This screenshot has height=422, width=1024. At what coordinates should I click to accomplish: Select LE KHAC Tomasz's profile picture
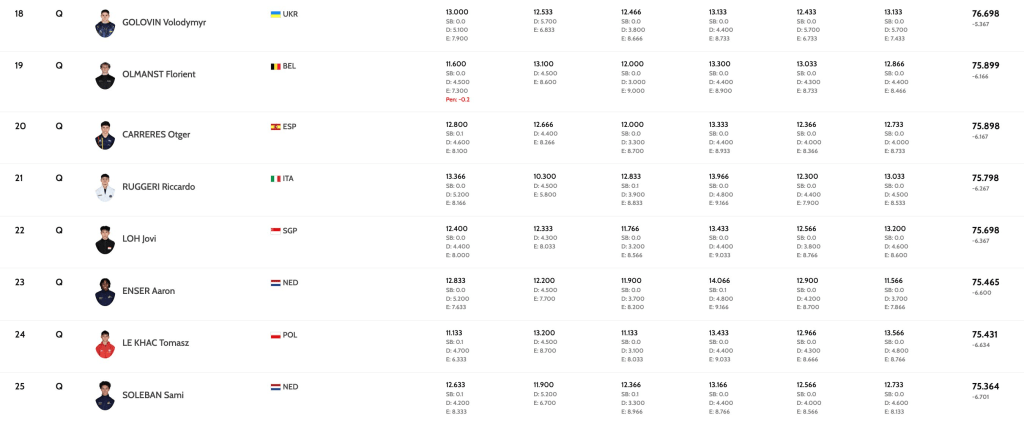point(105,343)
